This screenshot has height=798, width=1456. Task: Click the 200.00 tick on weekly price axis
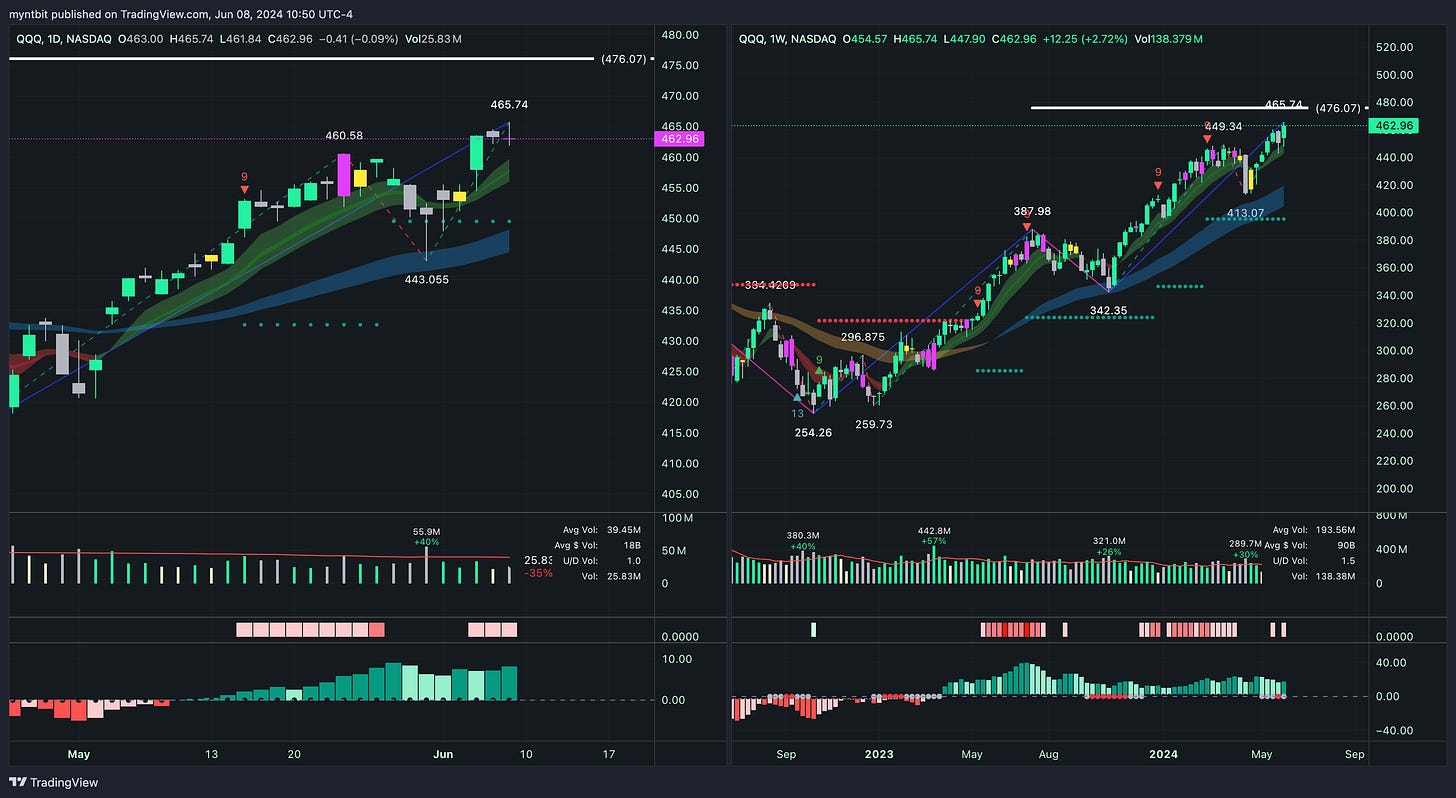(x=1395, y=488)
